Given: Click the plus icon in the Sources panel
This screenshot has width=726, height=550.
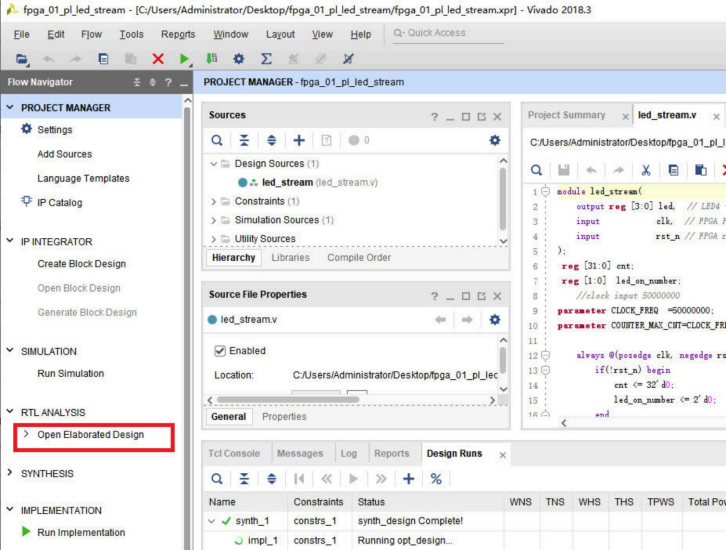Looking at the screenshot, I should (298, 141).
